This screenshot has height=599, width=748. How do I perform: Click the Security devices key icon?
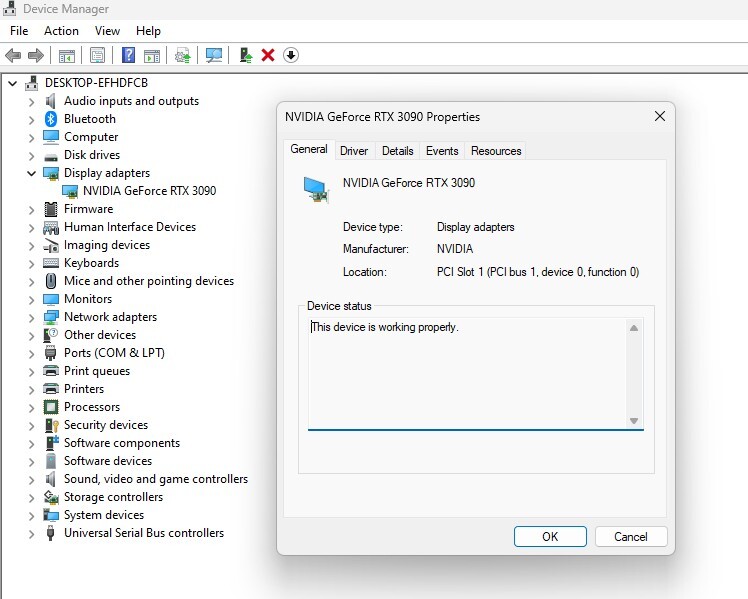(x=51, y=425)
